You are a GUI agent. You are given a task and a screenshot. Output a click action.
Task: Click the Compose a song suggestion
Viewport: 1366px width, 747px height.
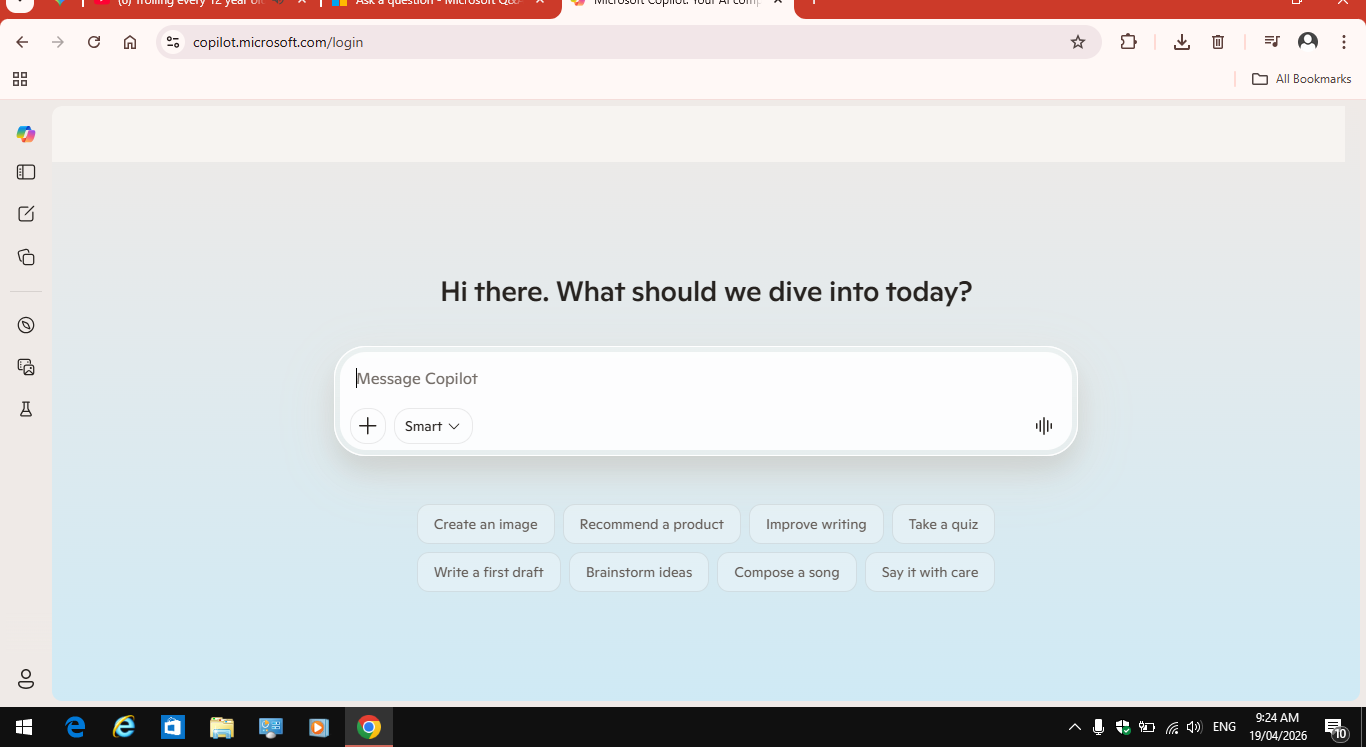(x=787, y=572)
